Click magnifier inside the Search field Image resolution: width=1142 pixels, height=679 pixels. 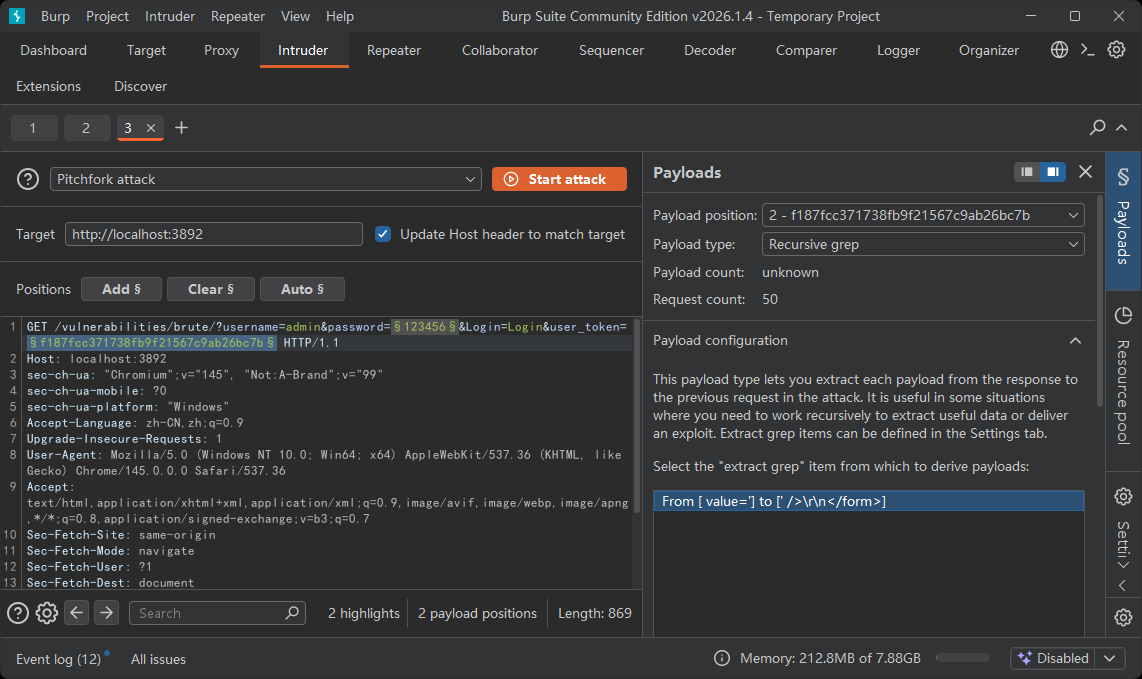[292, 613]
